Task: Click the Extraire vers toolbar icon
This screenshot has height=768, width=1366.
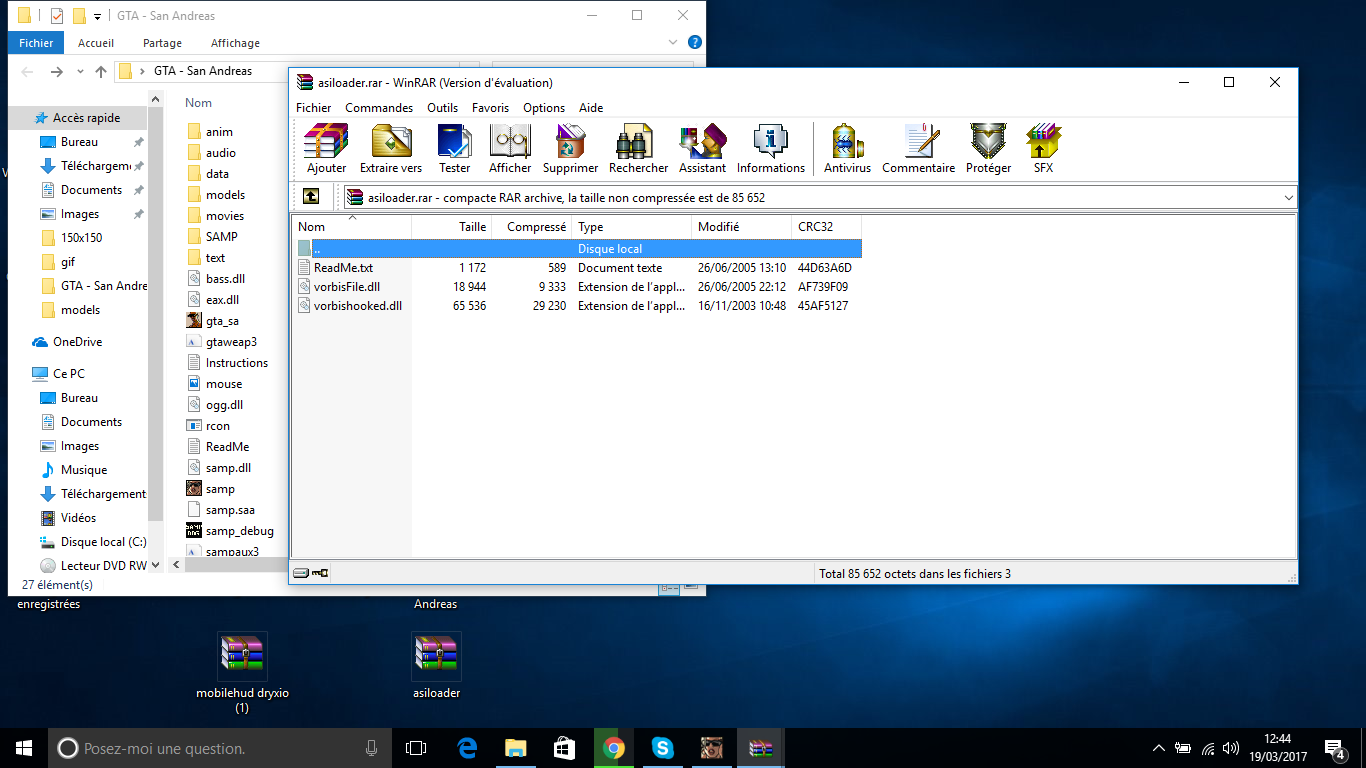Action: click(x=391, y=149)
